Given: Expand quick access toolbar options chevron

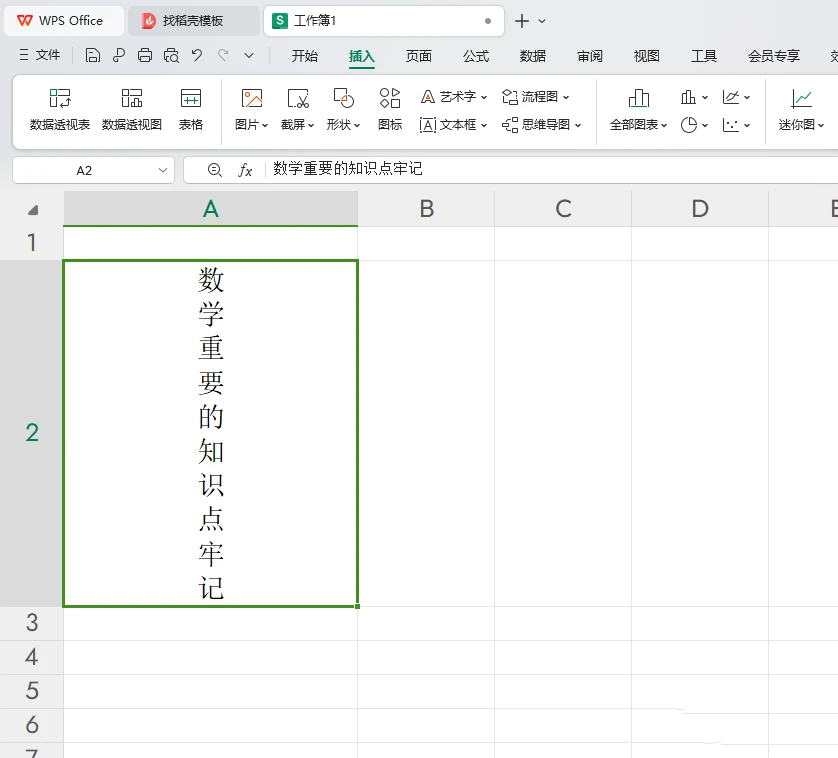Looking at the screenshot, I should [249, 55].
